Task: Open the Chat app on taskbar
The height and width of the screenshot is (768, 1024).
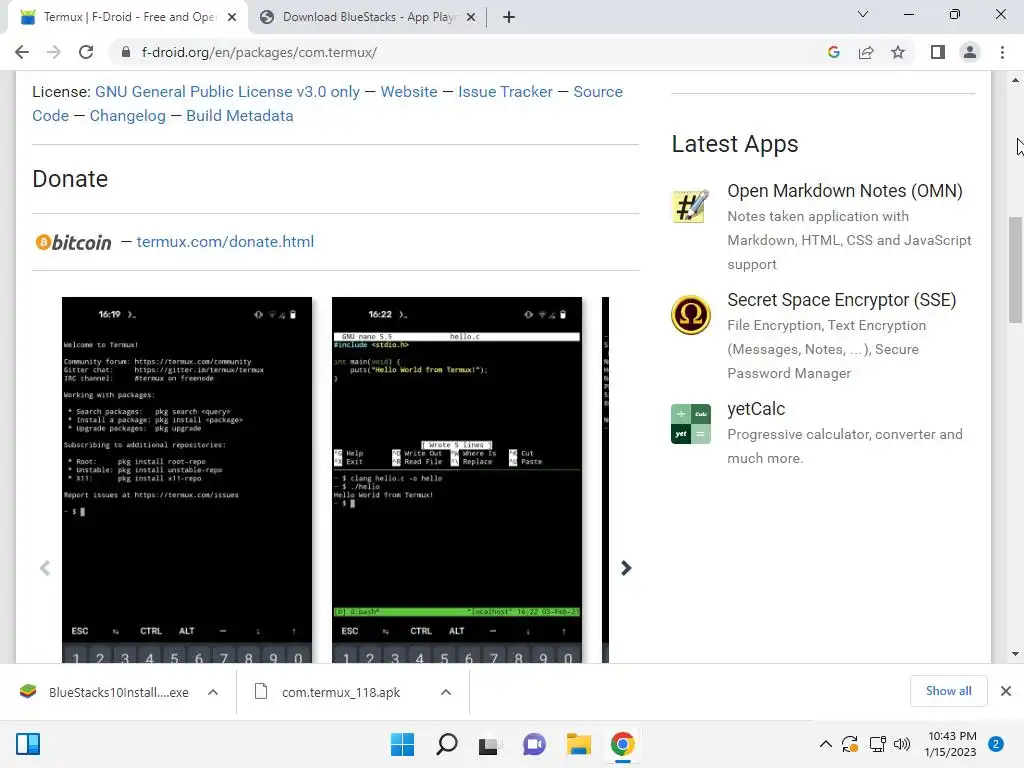Action: 534,744
